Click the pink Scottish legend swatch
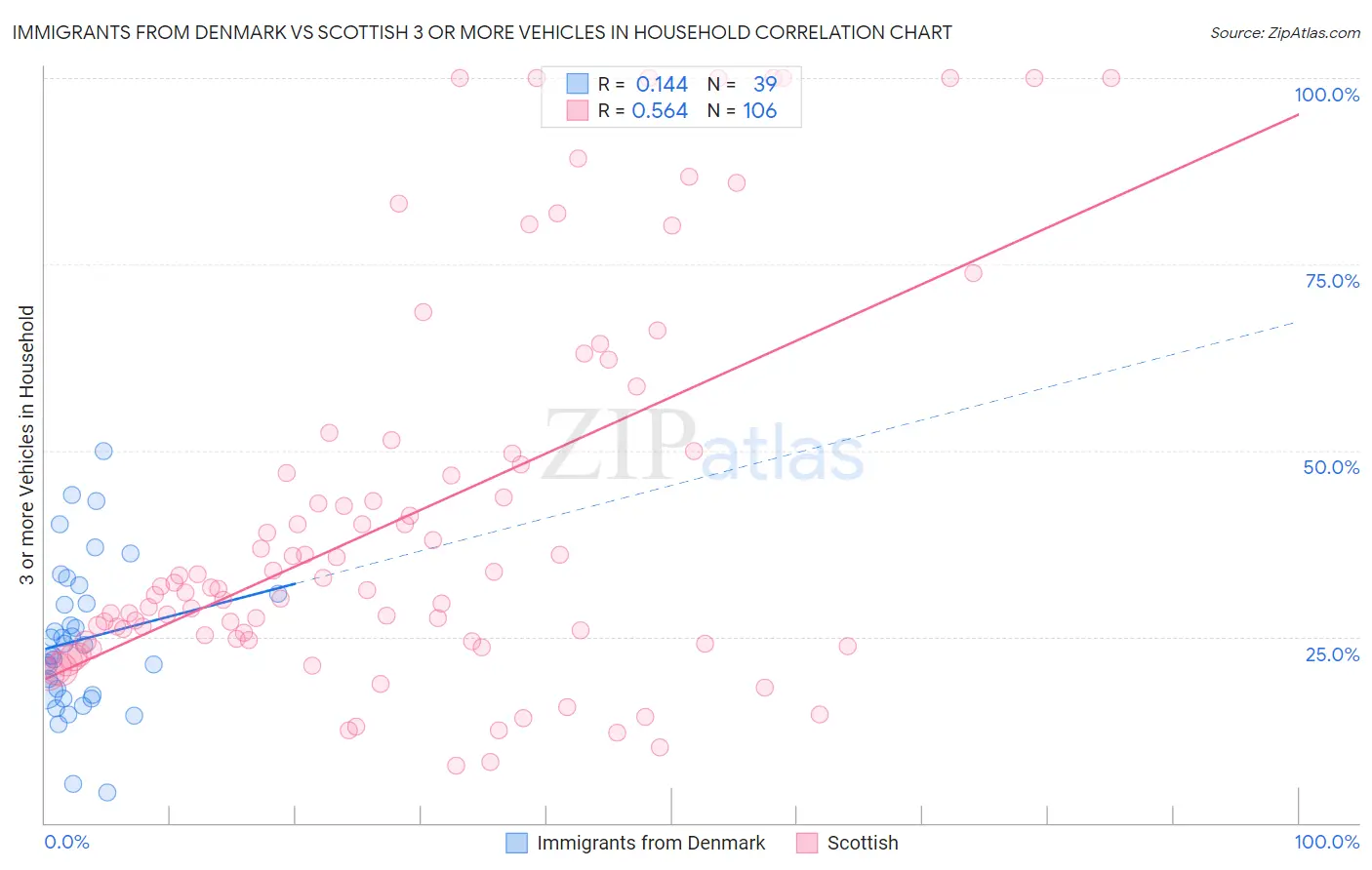1372x870 pixels. click(x=807, y=843)
